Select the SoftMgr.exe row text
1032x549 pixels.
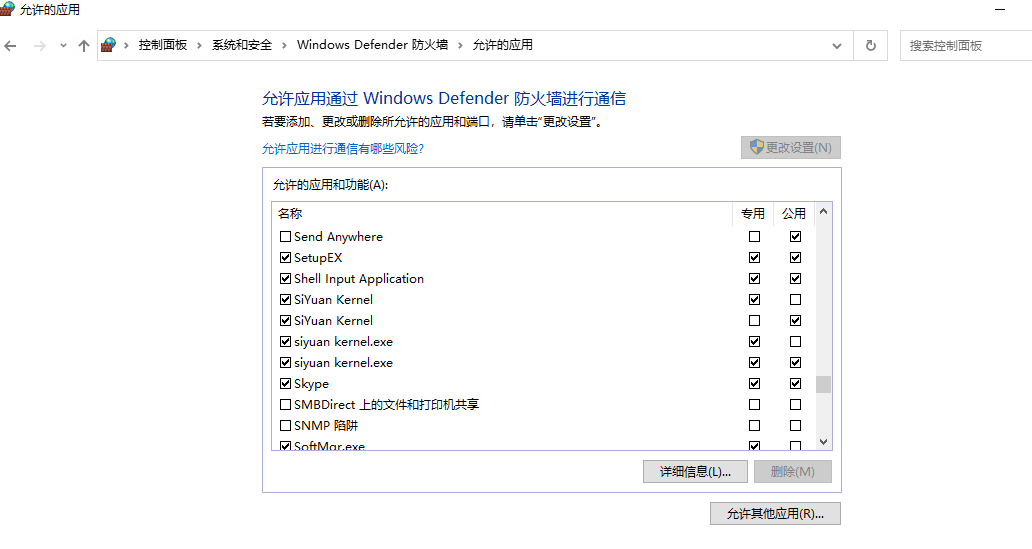[329, 446]
